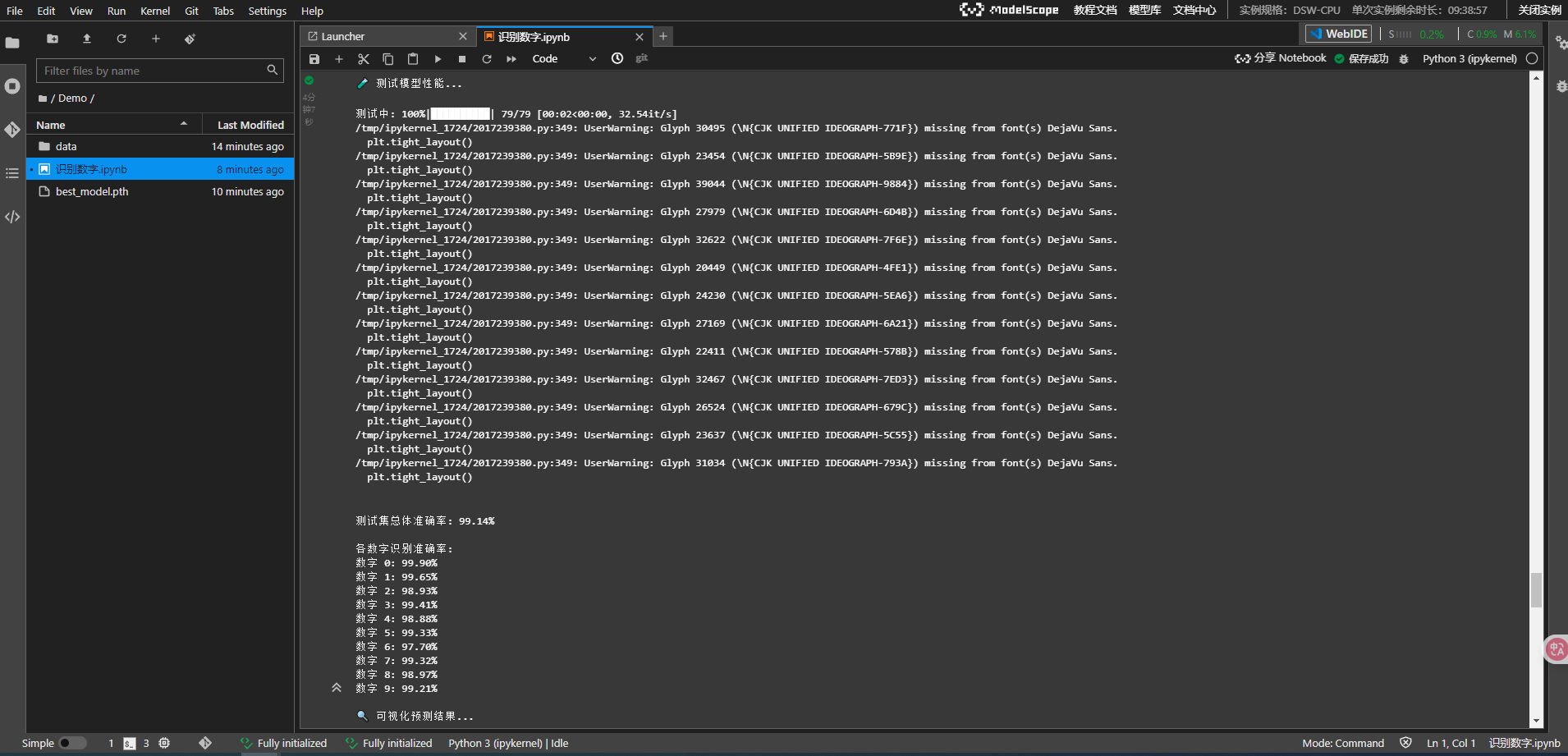Close the Launcher tab

pyautogui.click(x=463, y=36)
